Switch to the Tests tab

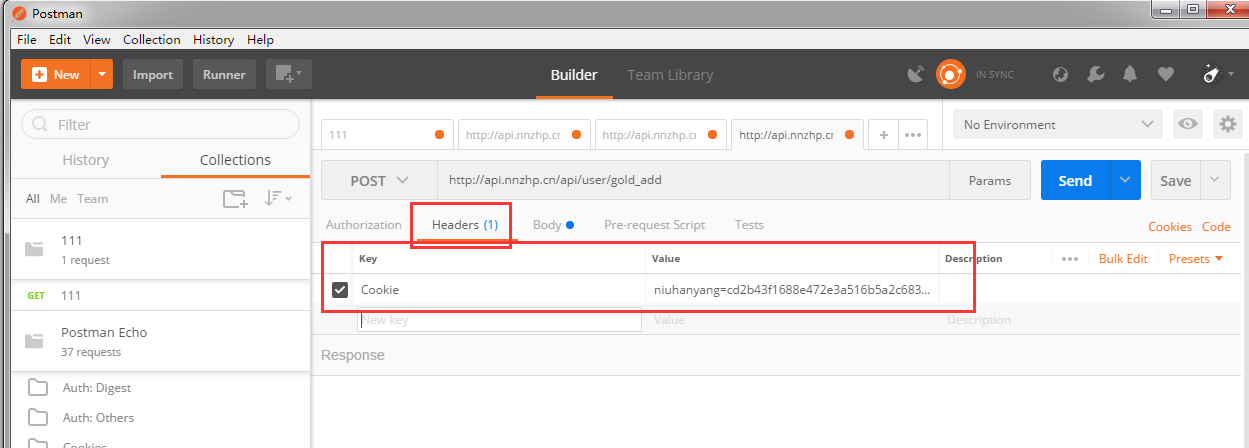(x=749, y=225)
